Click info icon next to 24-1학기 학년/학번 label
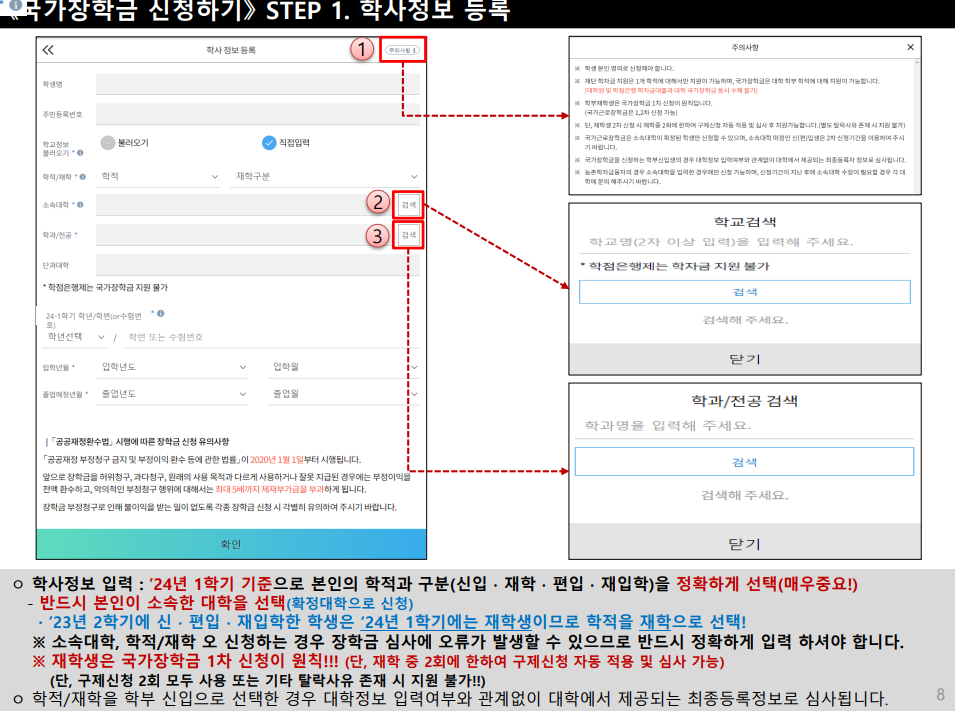 coord(161,312)
